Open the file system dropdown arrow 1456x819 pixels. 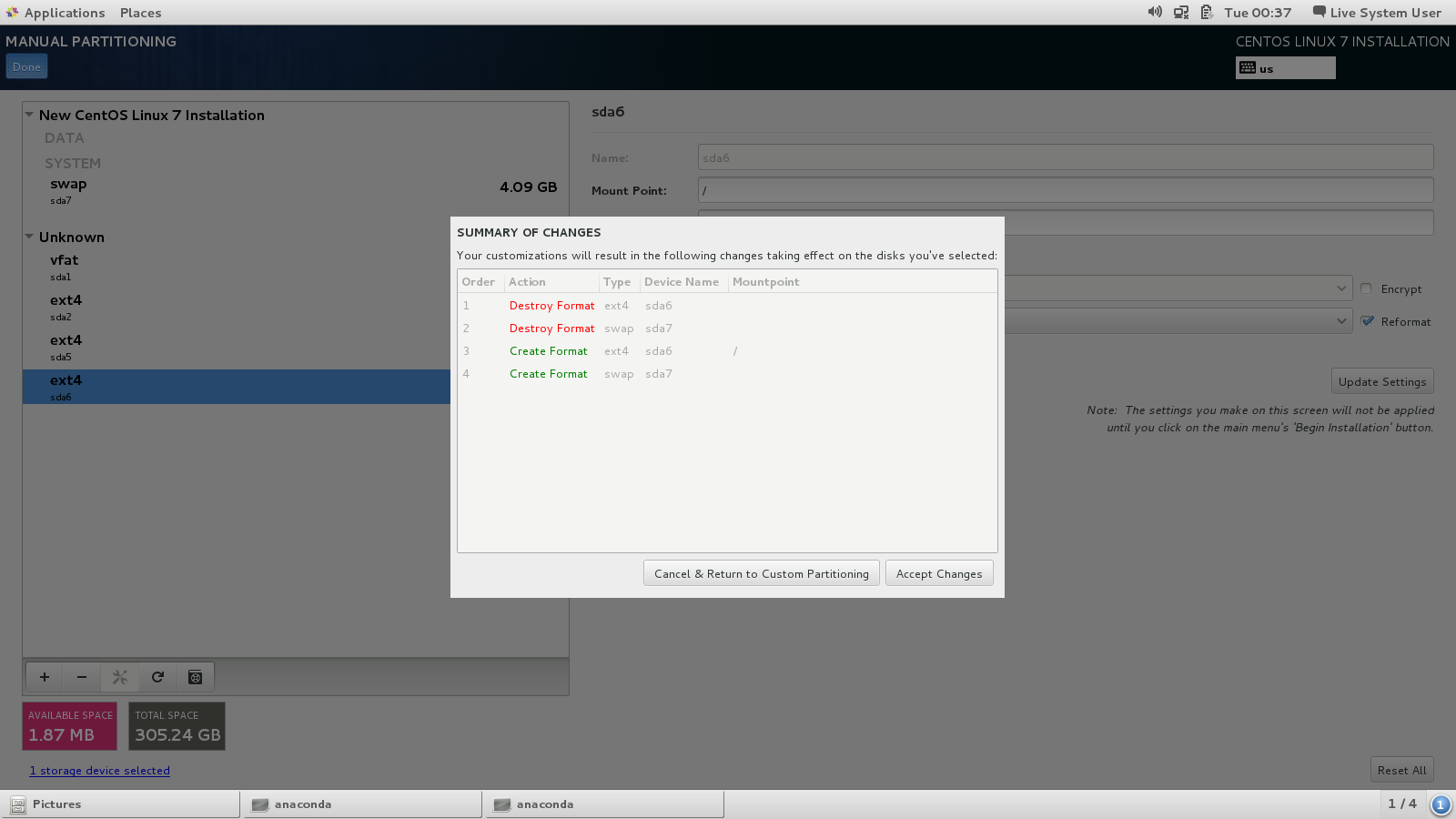(1341, 321)
